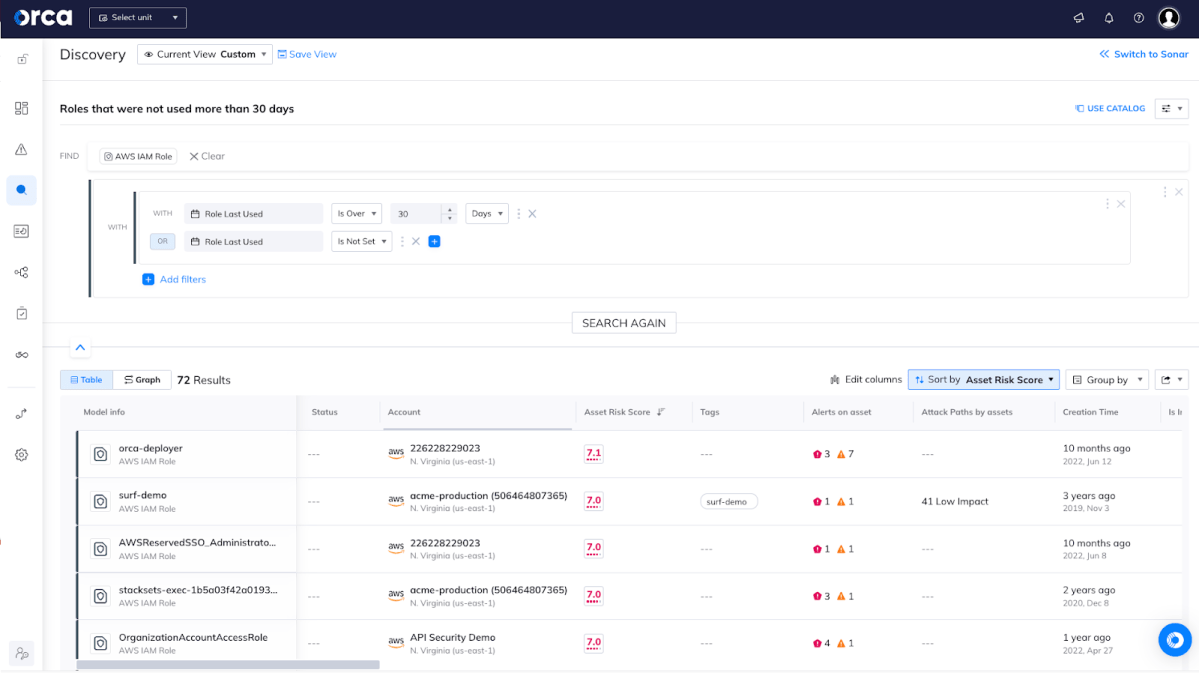
Task: Click the Clear button in Find bar
Action: 207,156
